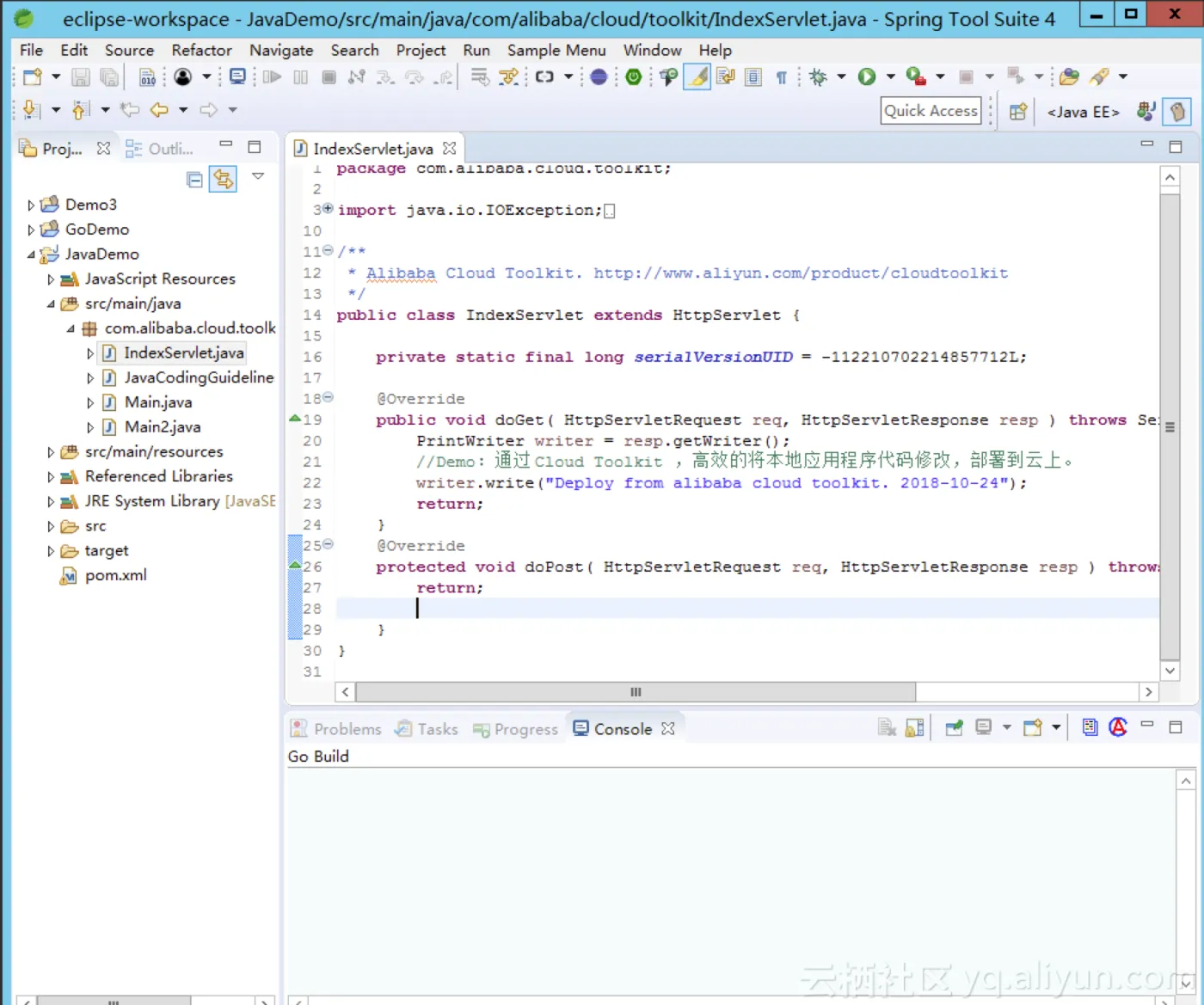
Task: Collapse the JavaDemo project node
Action: 31,254
